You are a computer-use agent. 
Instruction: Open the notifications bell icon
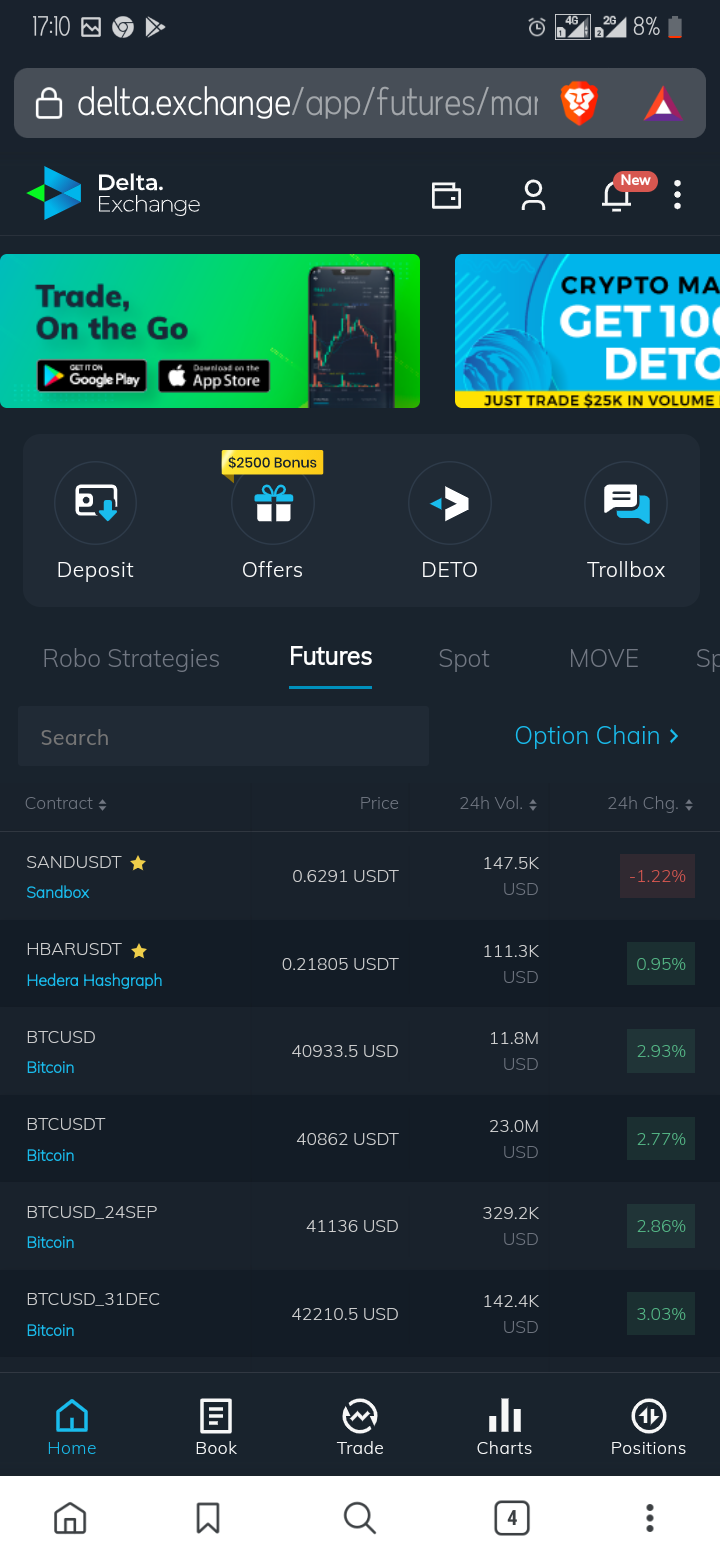coord(616,196)
